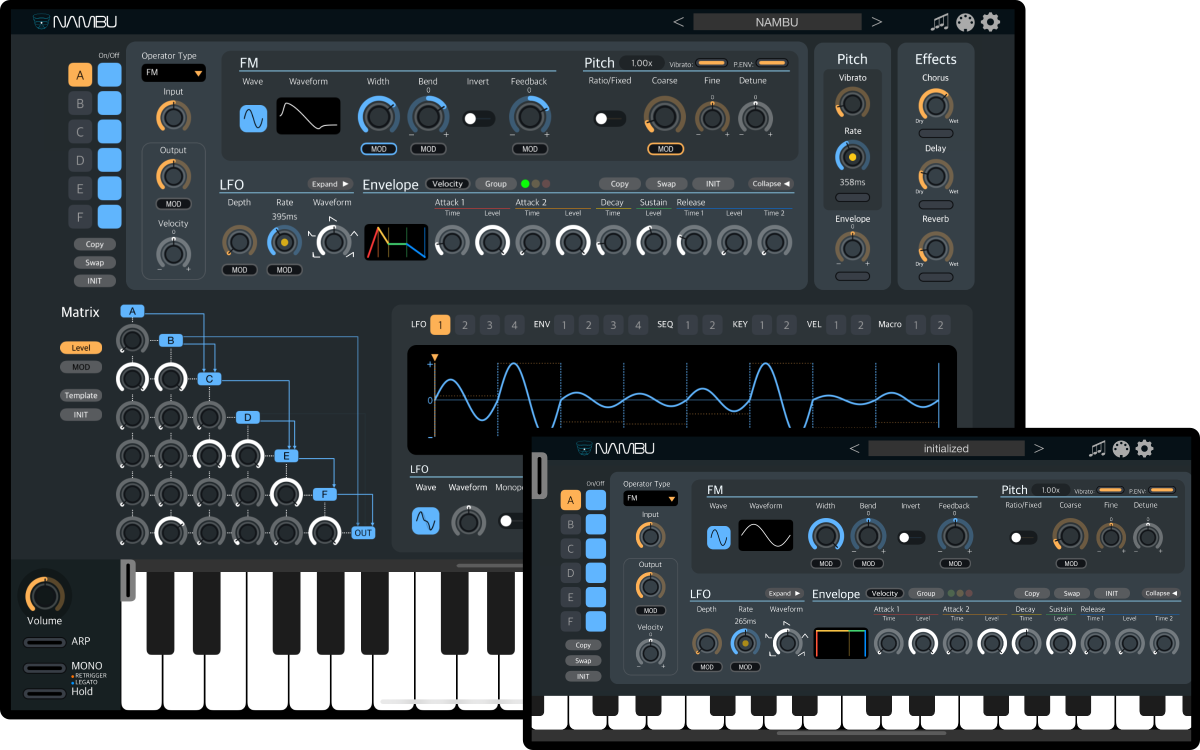This screenshot has height=750, width=1200.
Task: Expand LFO section in initialized-preset window
Action: point(785,593)
